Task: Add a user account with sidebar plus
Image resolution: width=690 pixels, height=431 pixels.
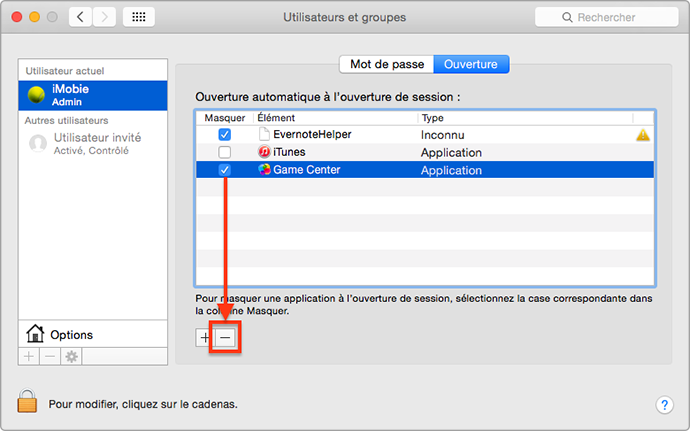Action: pos(29,356)
